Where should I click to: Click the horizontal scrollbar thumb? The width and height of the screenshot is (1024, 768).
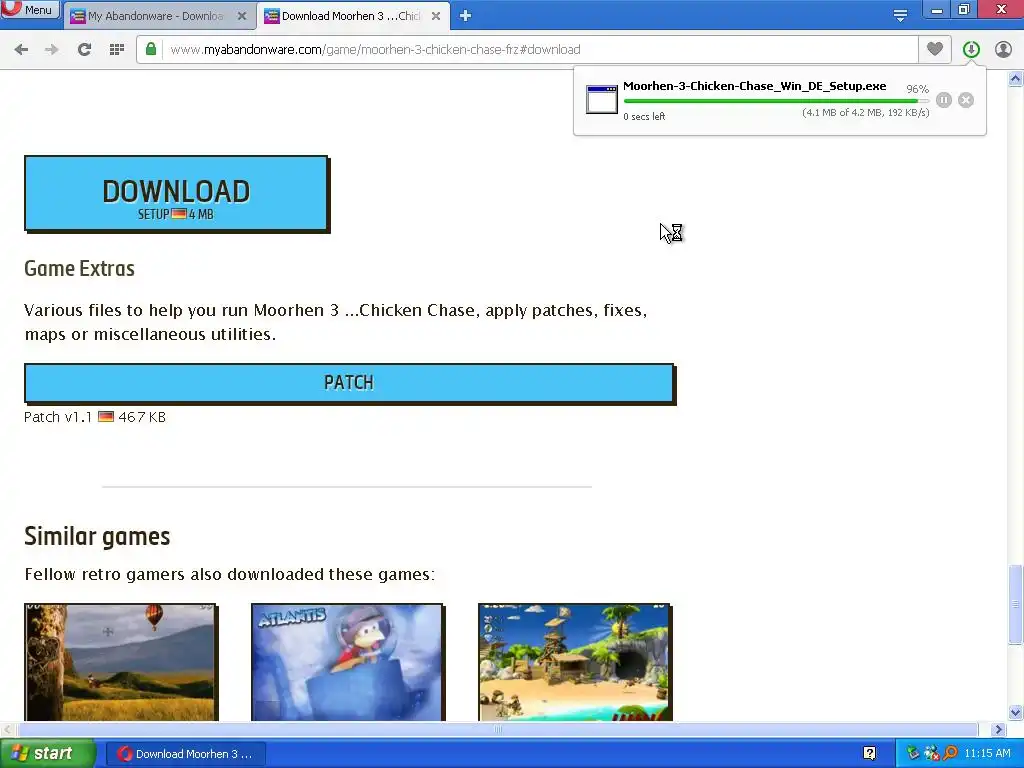click(x=498, y=729)
